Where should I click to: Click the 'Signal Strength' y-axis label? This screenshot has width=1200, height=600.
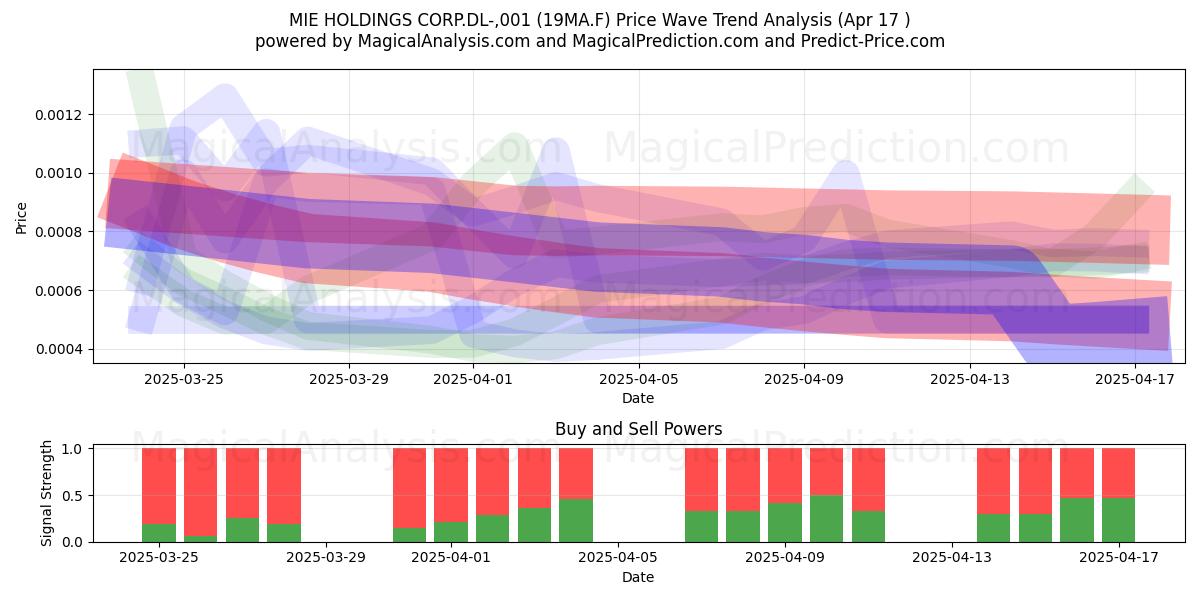point(47,493)
